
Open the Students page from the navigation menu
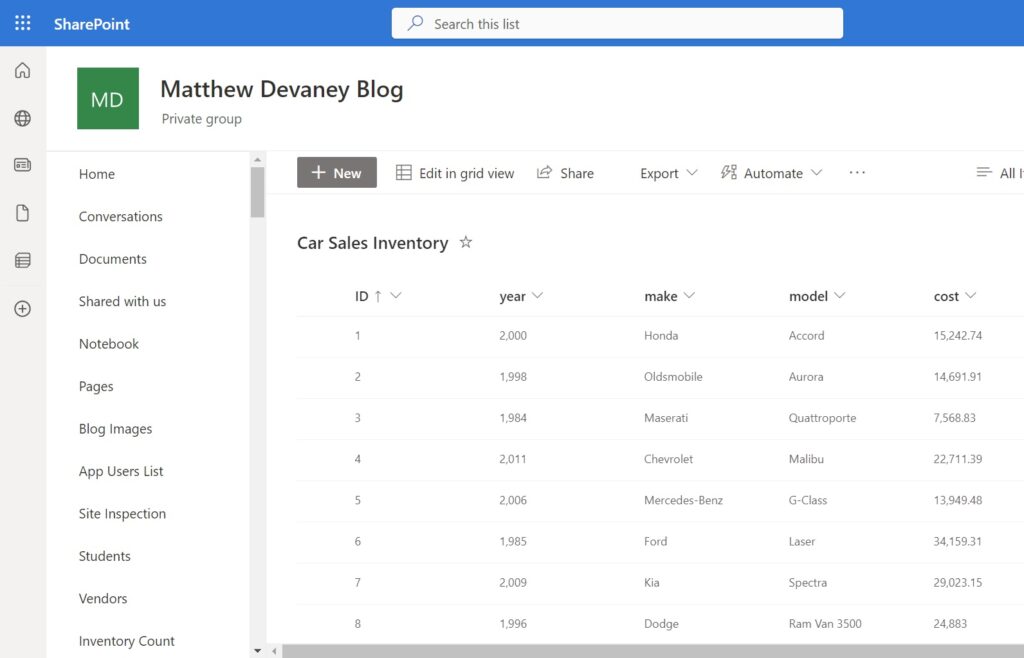click(x=104, y=556)
